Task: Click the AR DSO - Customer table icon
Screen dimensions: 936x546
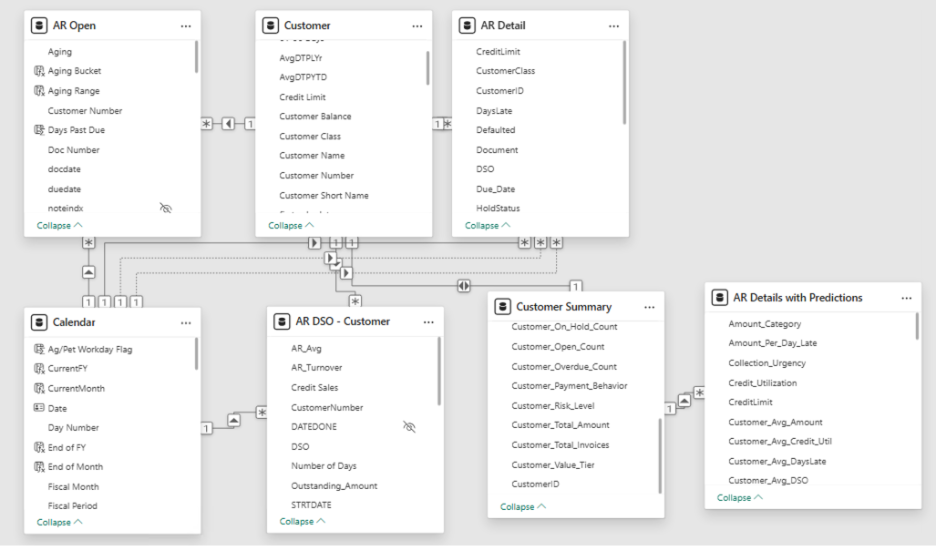Action: coord(283,321)
